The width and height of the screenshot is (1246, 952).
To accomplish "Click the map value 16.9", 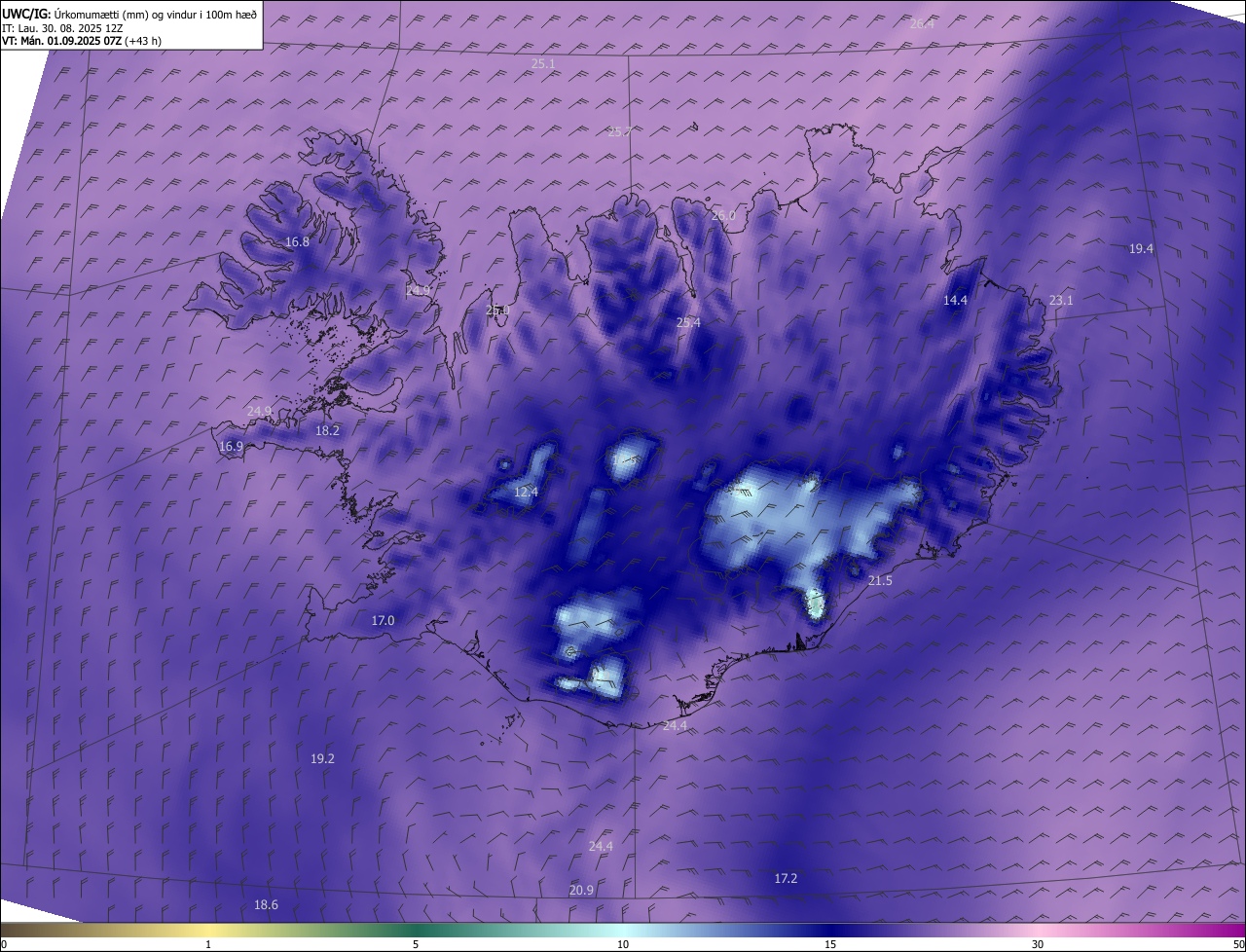I will pyautogui.click(x=231, y=447).
